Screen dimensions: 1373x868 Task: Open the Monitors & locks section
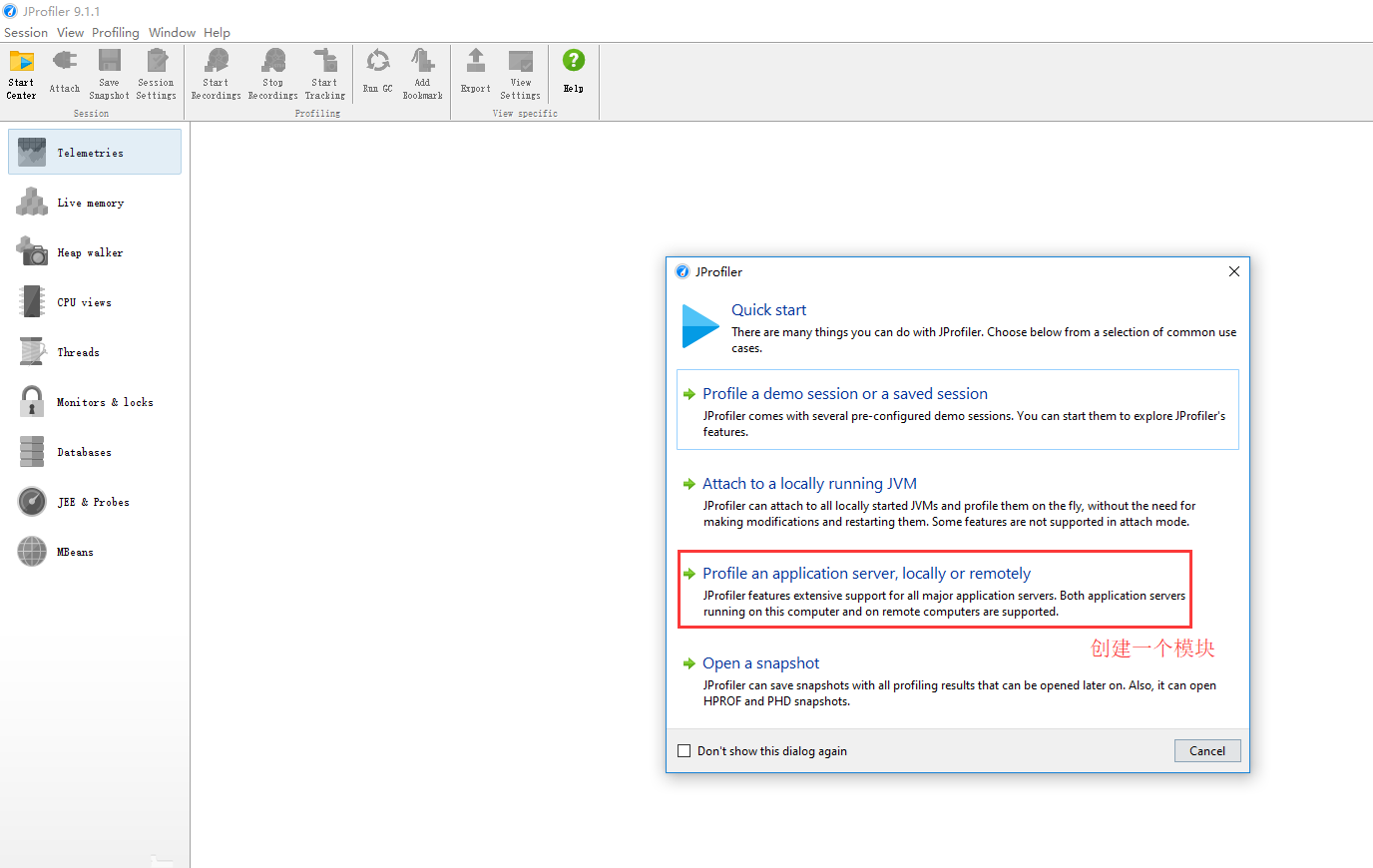click(95, 402)
